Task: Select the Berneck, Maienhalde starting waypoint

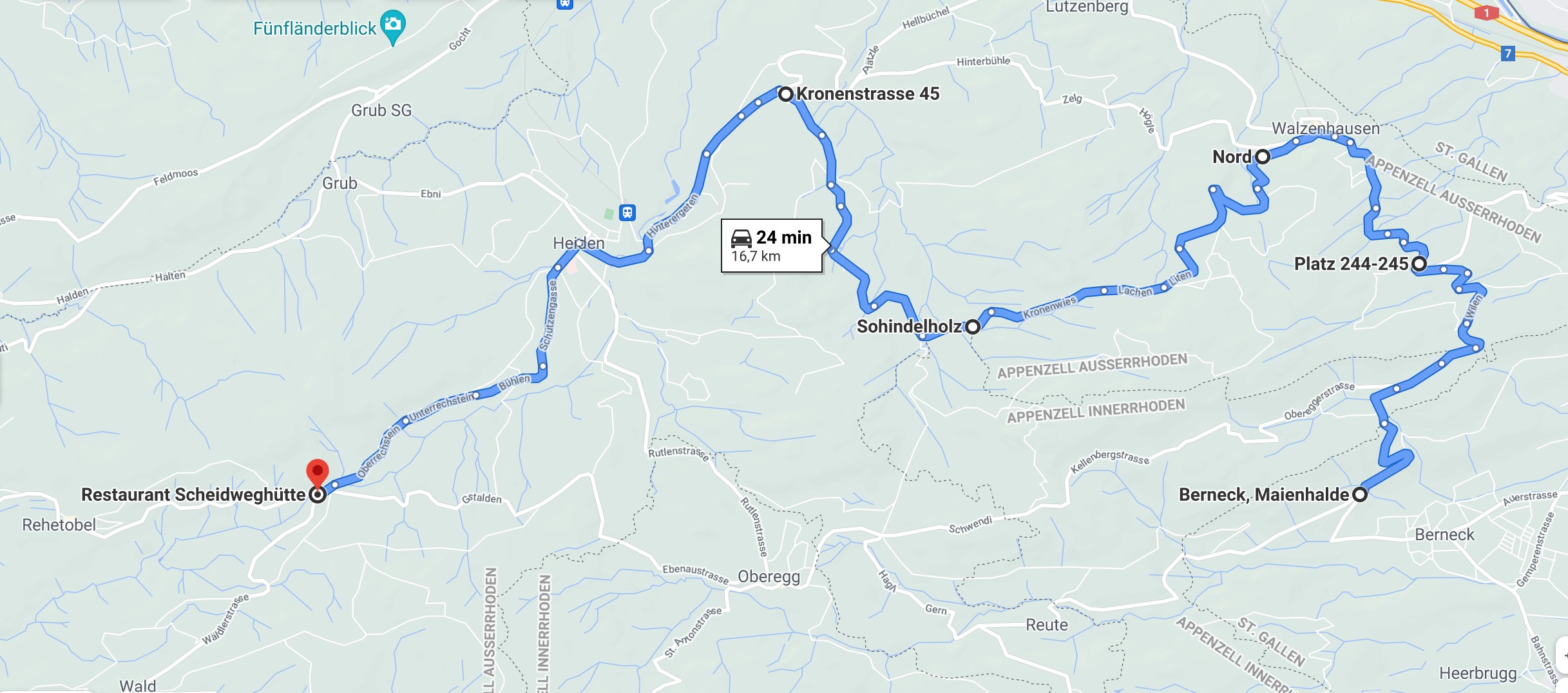Action: (1360, 494)
